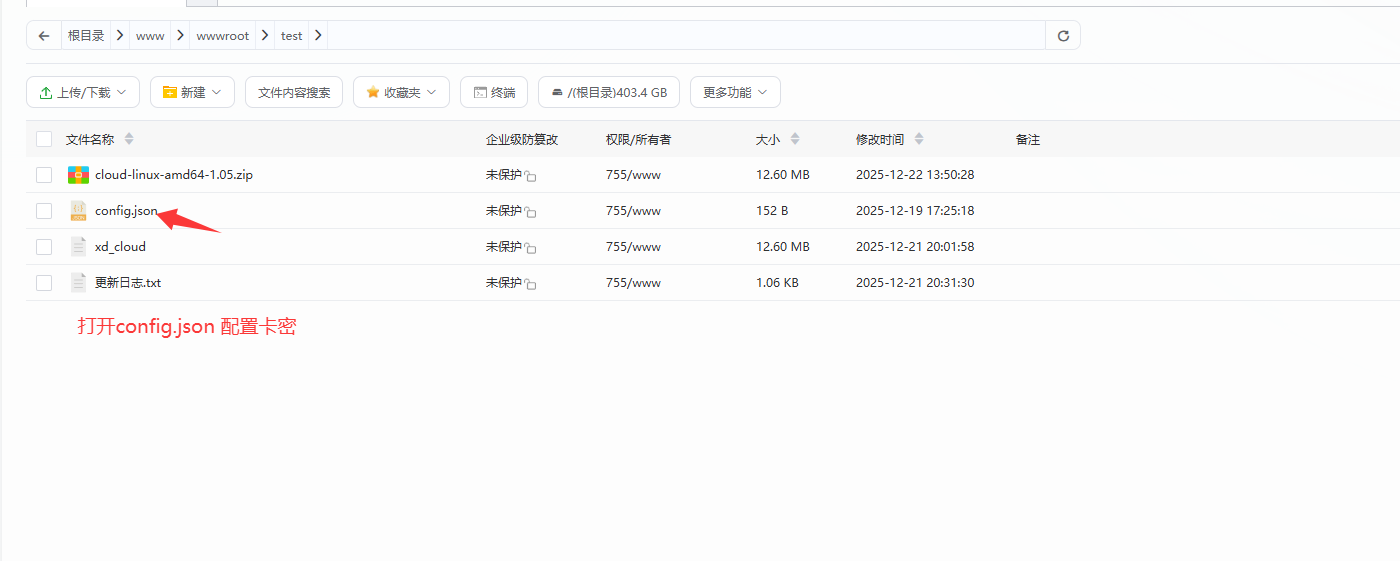This screenshot has width=1400, height=561.
Task: Click the xd_cloud file icon
Action: click(78, 247)
